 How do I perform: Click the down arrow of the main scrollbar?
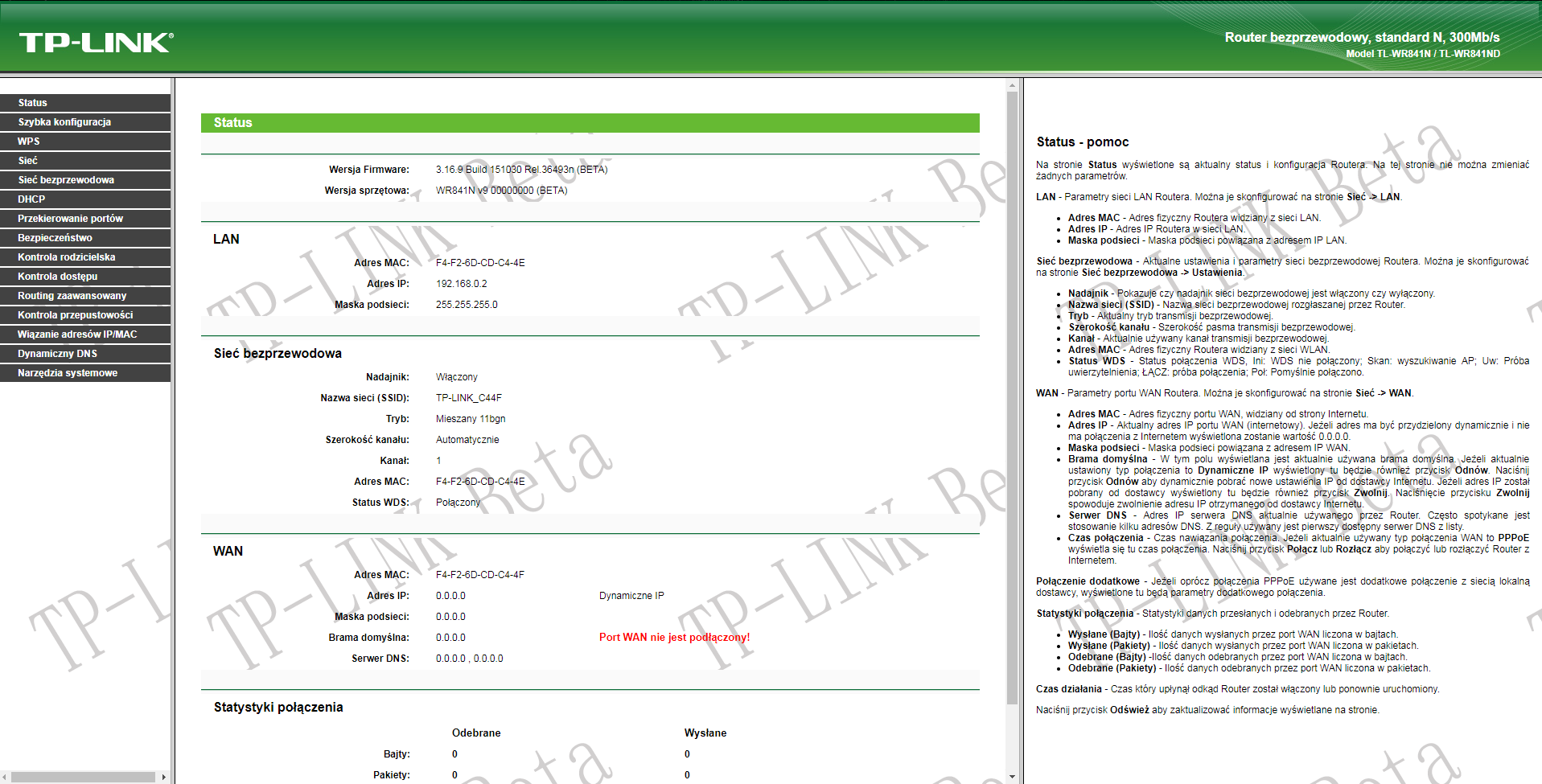(1013, 777)
